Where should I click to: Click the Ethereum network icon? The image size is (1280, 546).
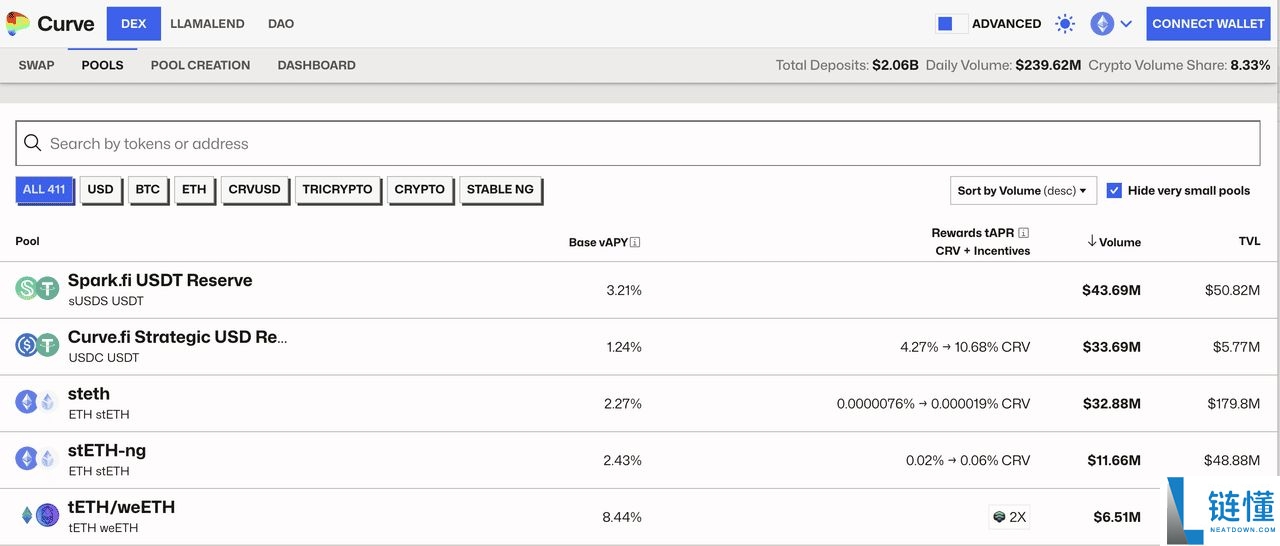coord(1101,24)
